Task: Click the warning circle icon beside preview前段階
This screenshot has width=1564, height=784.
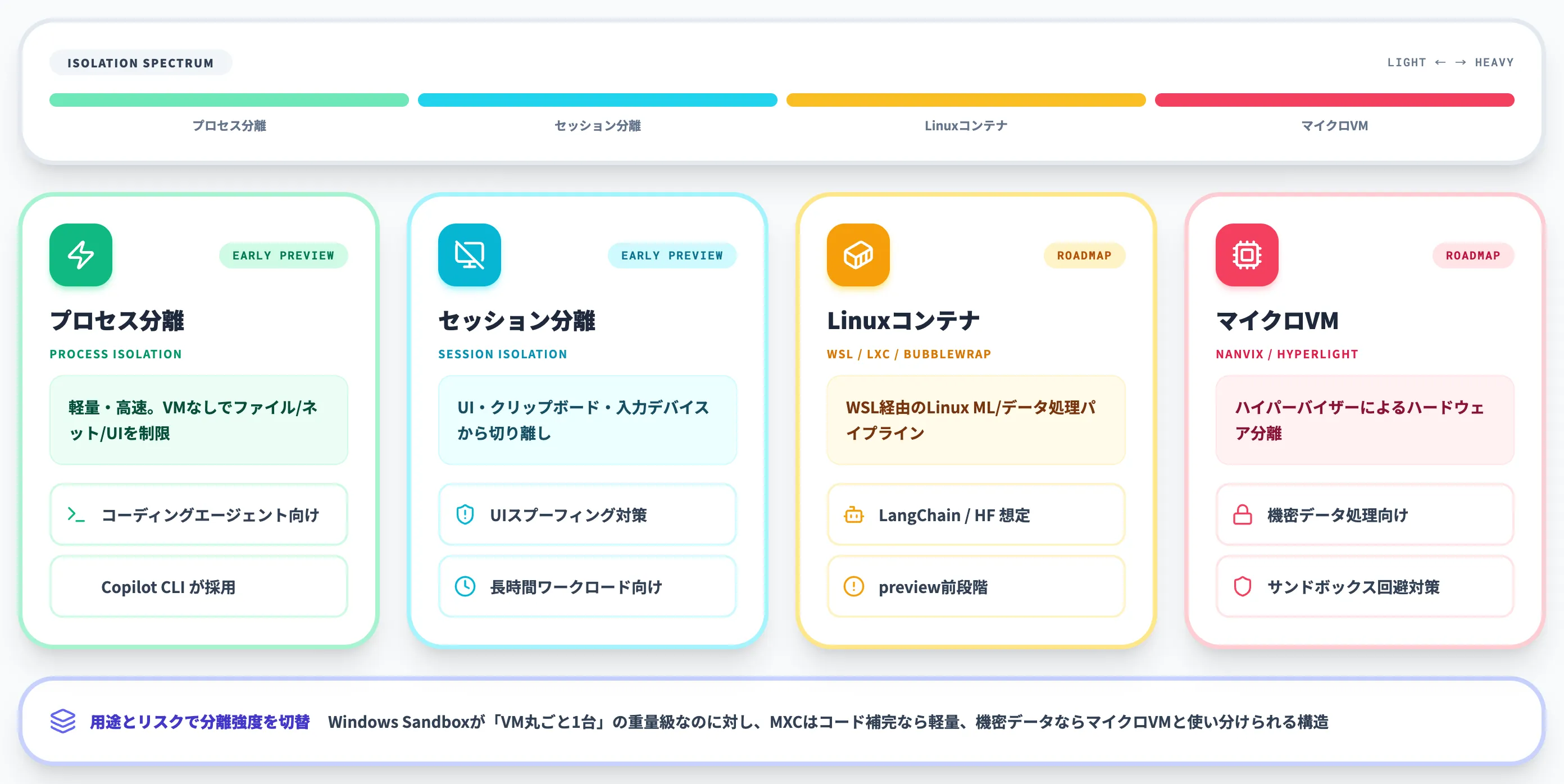Action: tap(854, 587)
